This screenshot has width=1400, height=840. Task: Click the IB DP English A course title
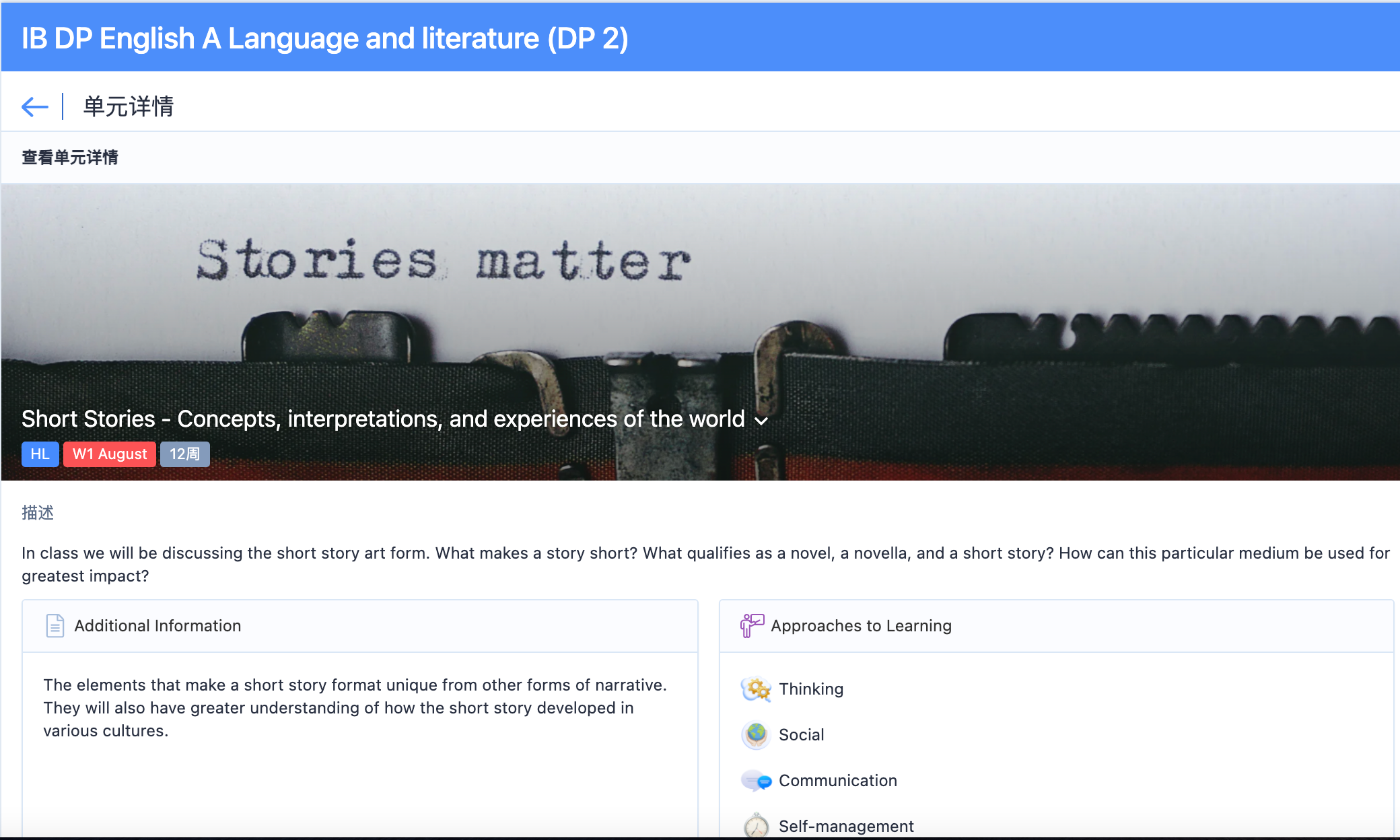[325, 38]
